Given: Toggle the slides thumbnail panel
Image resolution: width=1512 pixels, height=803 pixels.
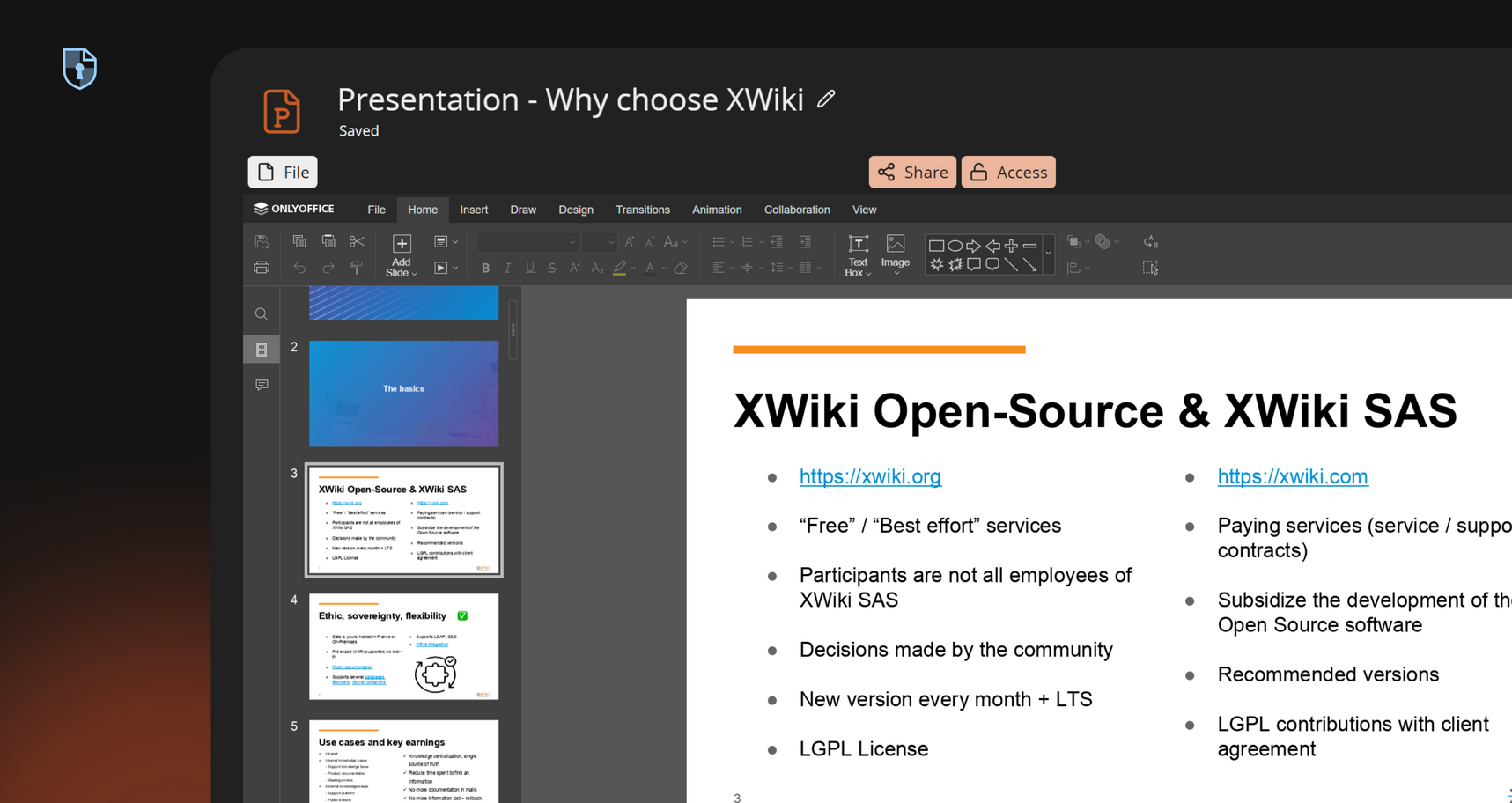Looking at the screenshot, I should pyautogui.click(x=262, y=350).
